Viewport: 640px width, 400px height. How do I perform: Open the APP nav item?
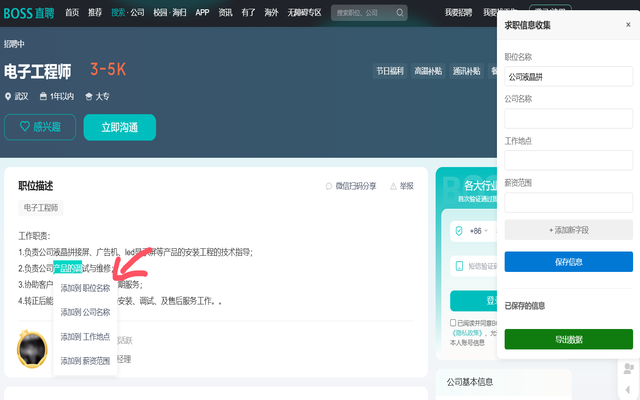[202, 13]
